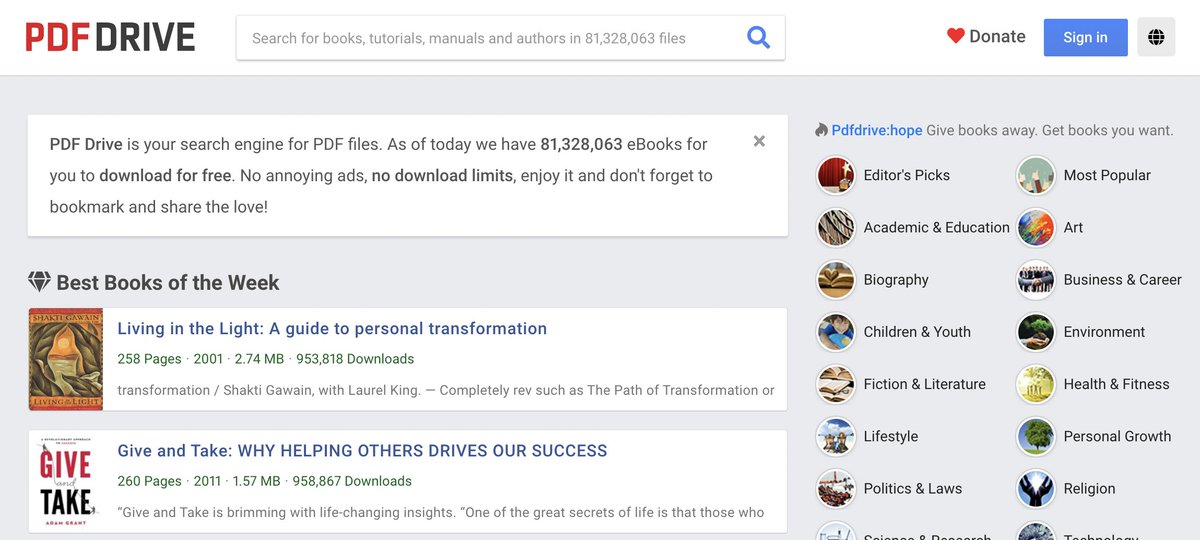Click the Environment category circle icon
The height and width of the screenshot is (540, 1200).
(1036, 332)
